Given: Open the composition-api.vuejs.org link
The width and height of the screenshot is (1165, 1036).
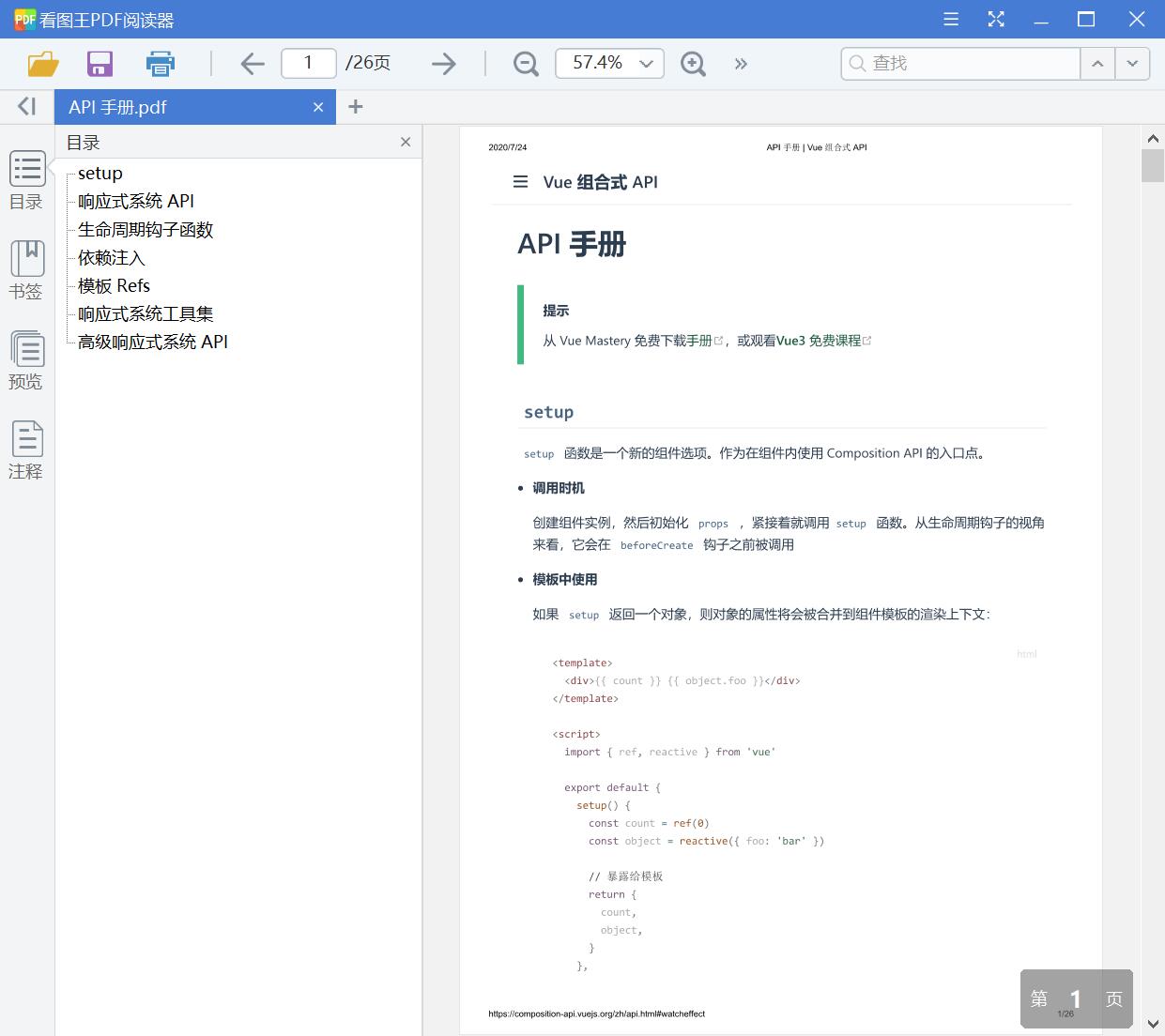Looking at the screenshot, I should (596, 1013).
